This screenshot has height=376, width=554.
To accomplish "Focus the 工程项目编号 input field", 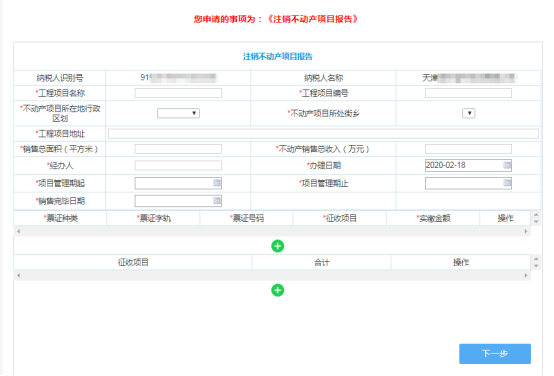I will tap(468, 93).
